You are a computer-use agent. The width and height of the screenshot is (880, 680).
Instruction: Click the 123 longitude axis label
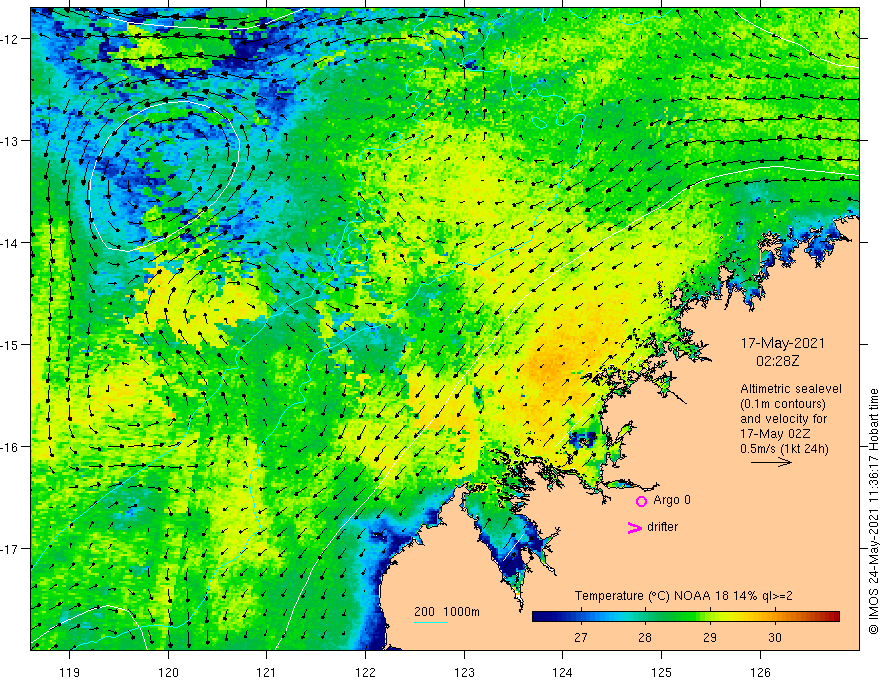click(x=464, y=672)
